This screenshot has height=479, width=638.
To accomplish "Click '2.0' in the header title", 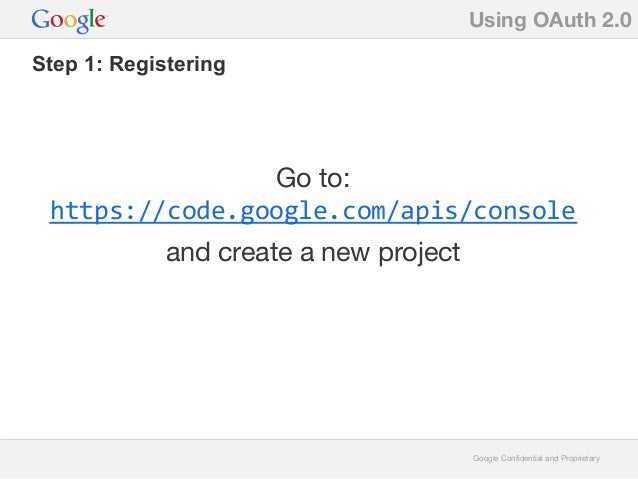I will click(x=617, y=20).
